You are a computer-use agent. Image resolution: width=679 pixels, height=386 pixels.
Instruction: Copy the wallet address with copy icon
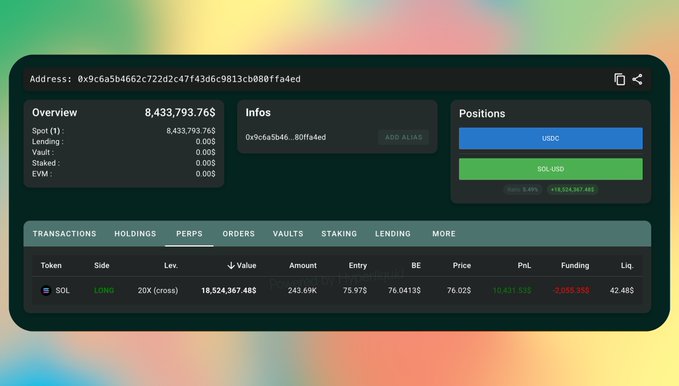[x=619, y=79]
